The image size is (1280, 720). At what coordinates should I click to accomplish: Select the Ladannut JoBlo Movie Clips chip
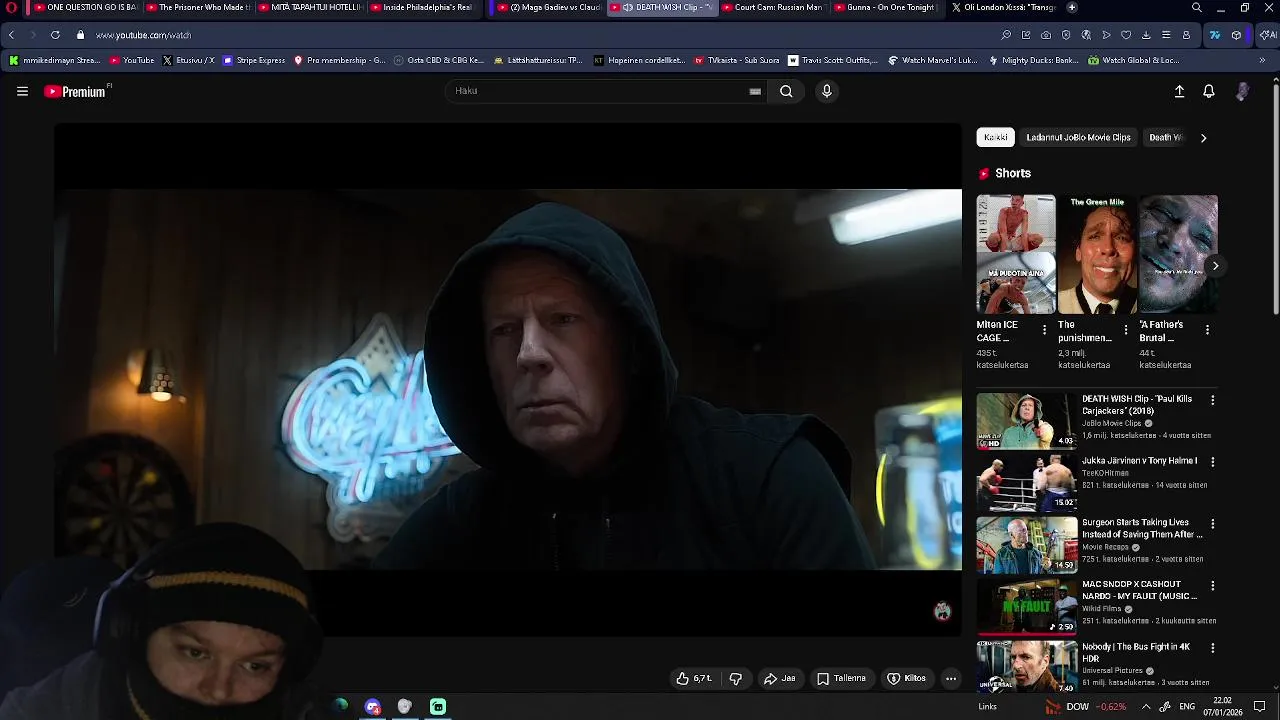(x=1078, y=137)
